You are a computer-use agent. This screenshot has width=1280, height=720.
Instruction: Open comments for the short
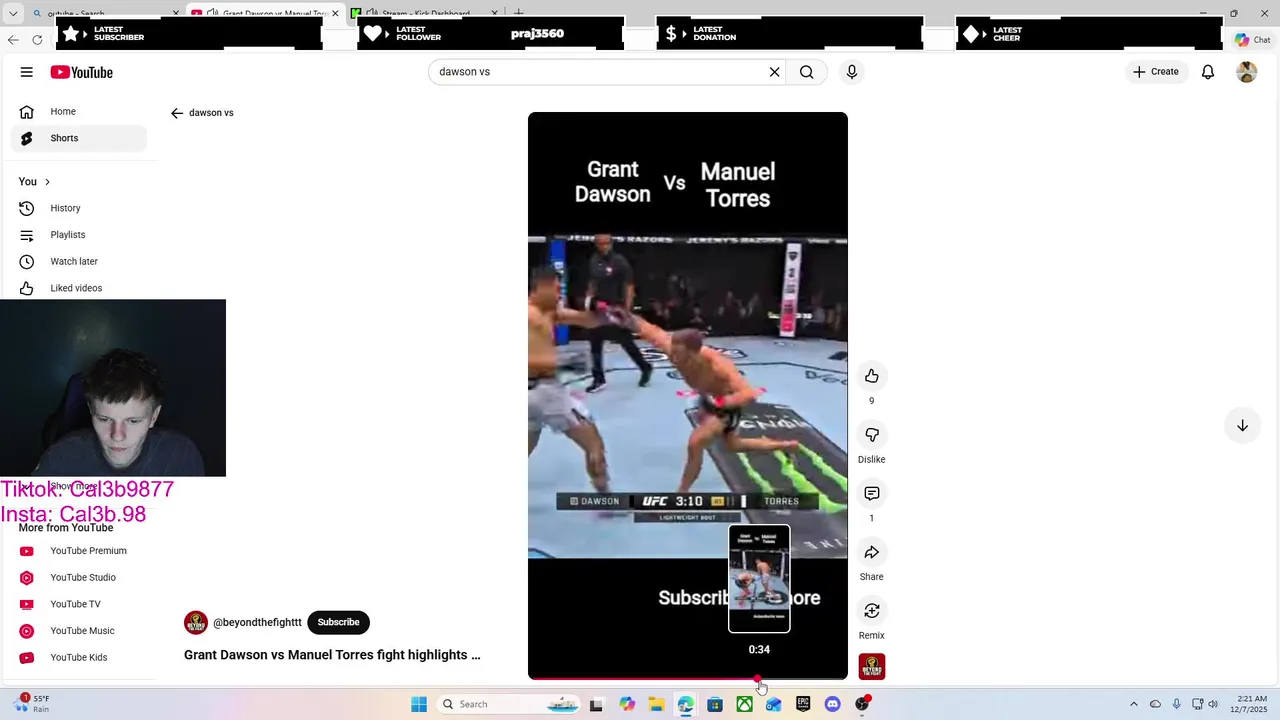click(x=872, y=494)
